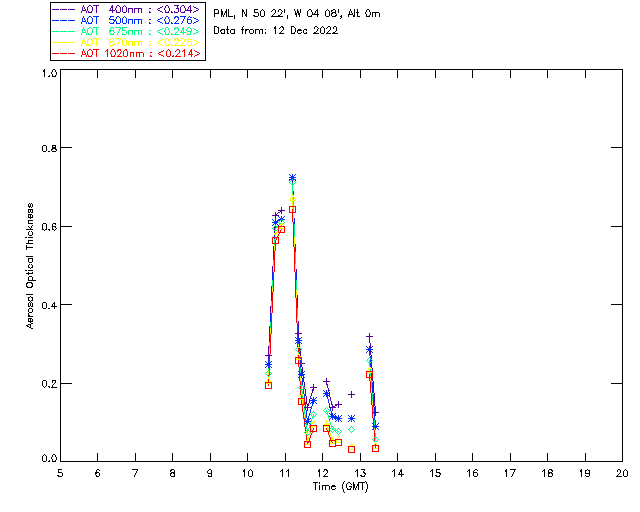Click the AOT 400nm legend entry
This screenshot has width=640, height=512.
127,9
